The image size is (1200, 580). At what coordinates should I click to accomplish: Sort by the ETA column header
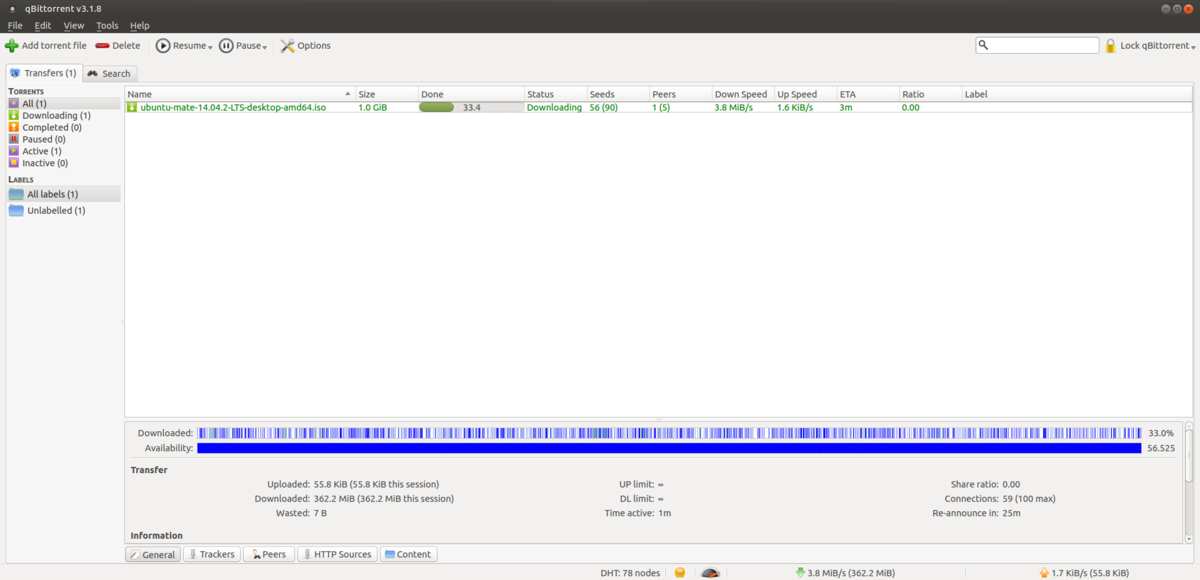pyautogui.click(x=867, y=94)
